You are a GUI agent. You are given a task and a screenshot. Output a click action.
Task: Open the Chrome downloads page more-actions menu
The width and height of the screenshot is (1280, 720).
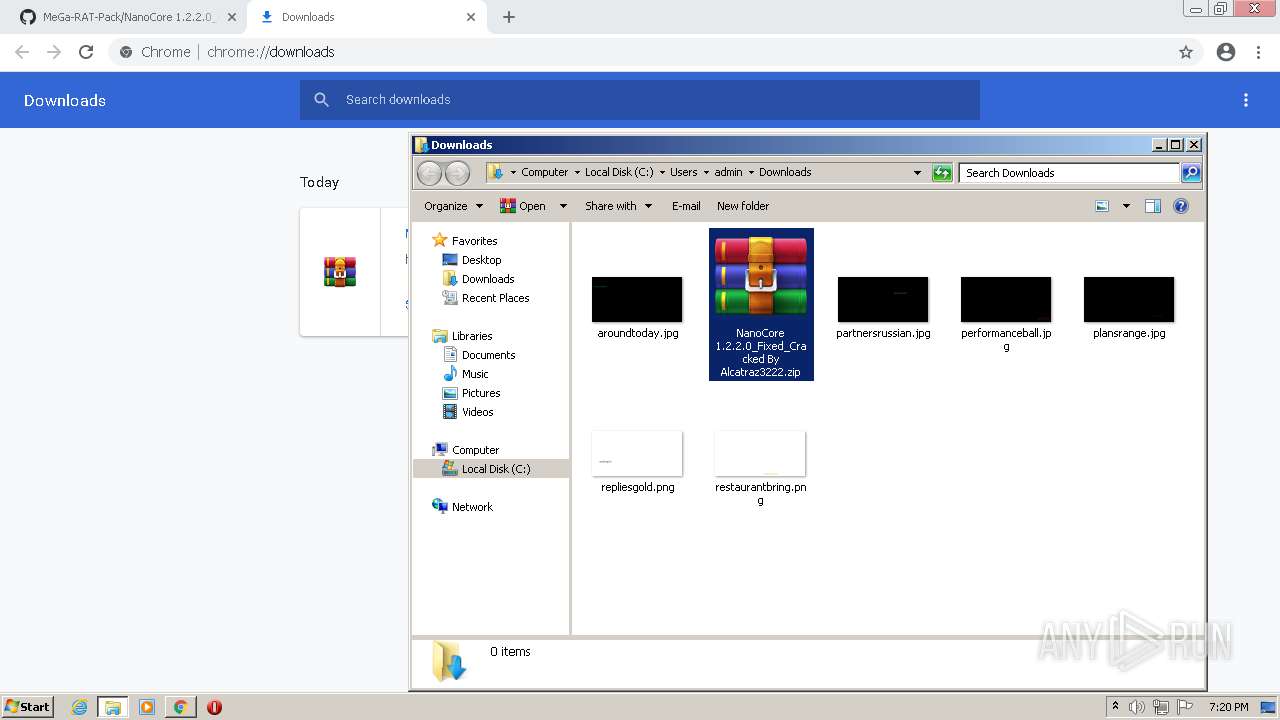click(1246, 100)
